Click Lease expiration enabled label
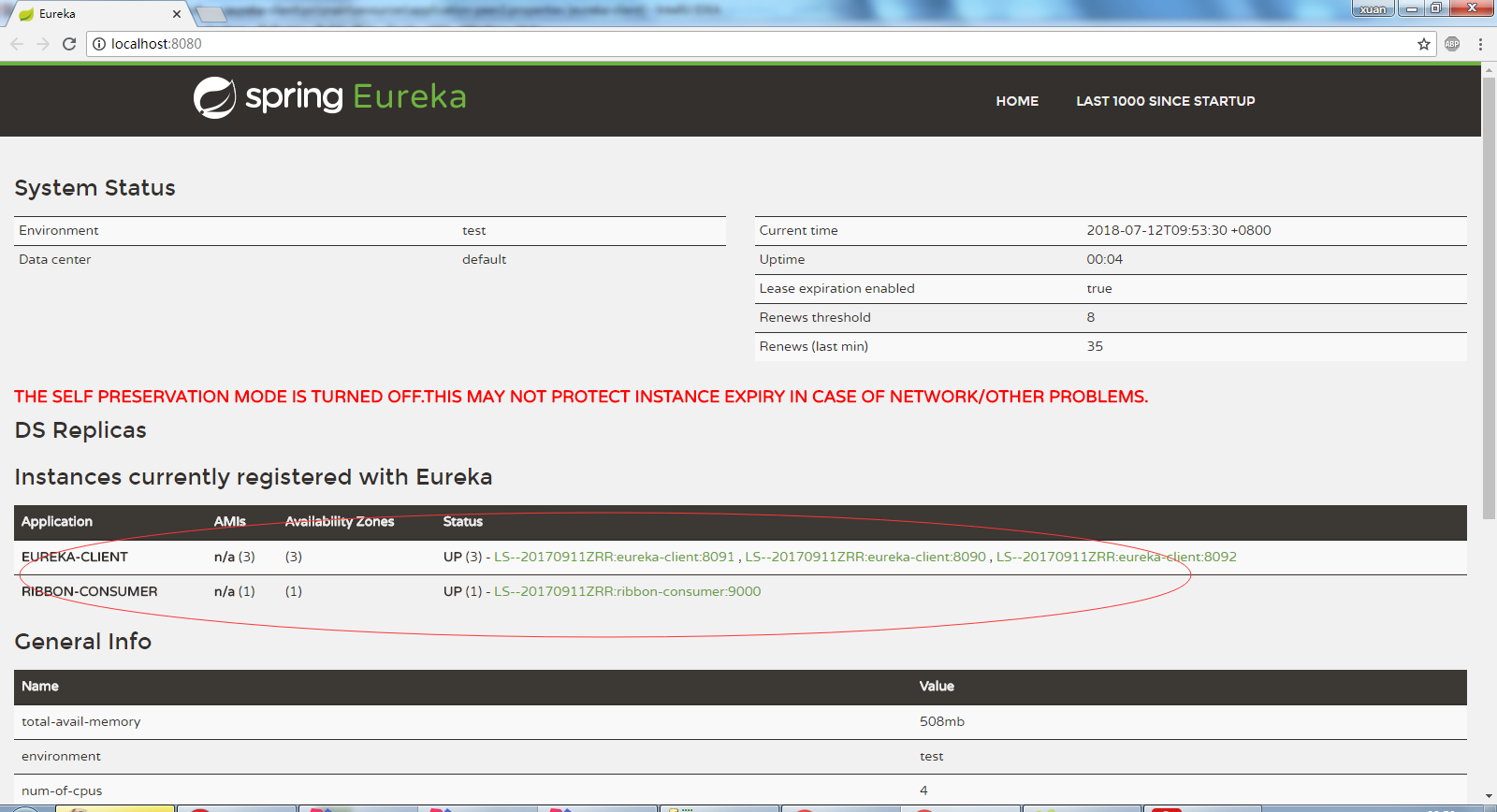This screenshot has width=1497, height=812. [x=837, y=288]
